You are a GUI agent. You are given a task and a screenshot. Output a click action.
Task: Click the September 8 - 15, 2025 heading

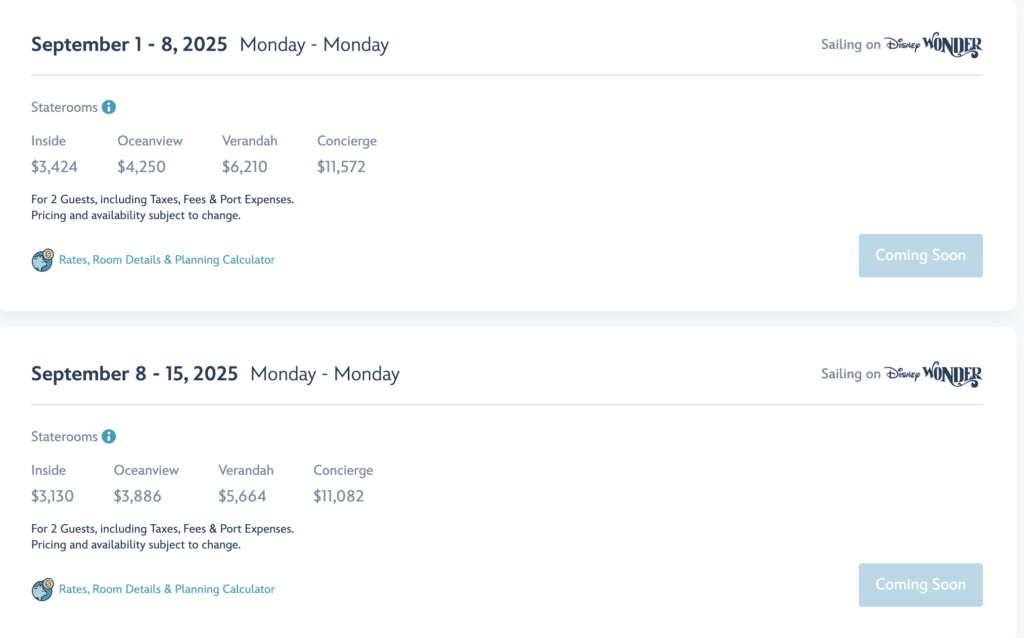[134, 374]
